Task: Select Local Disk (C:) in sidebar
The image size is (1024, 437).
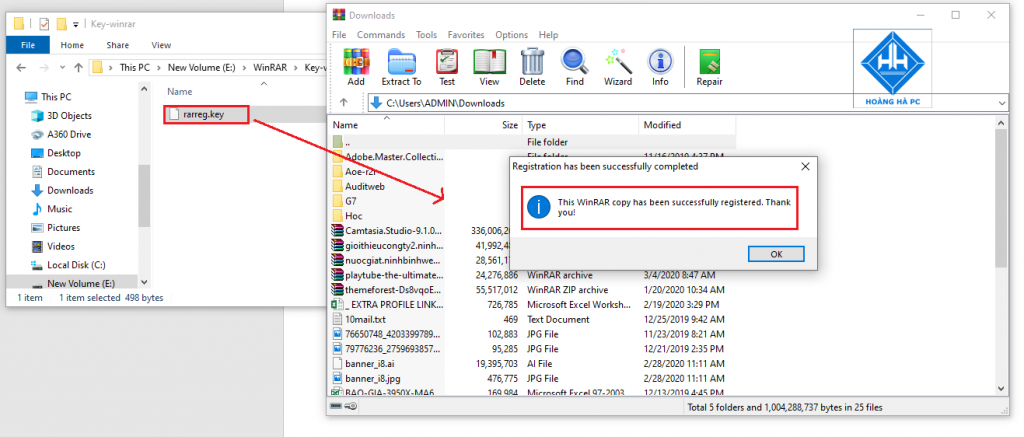Action: point(76,265)
